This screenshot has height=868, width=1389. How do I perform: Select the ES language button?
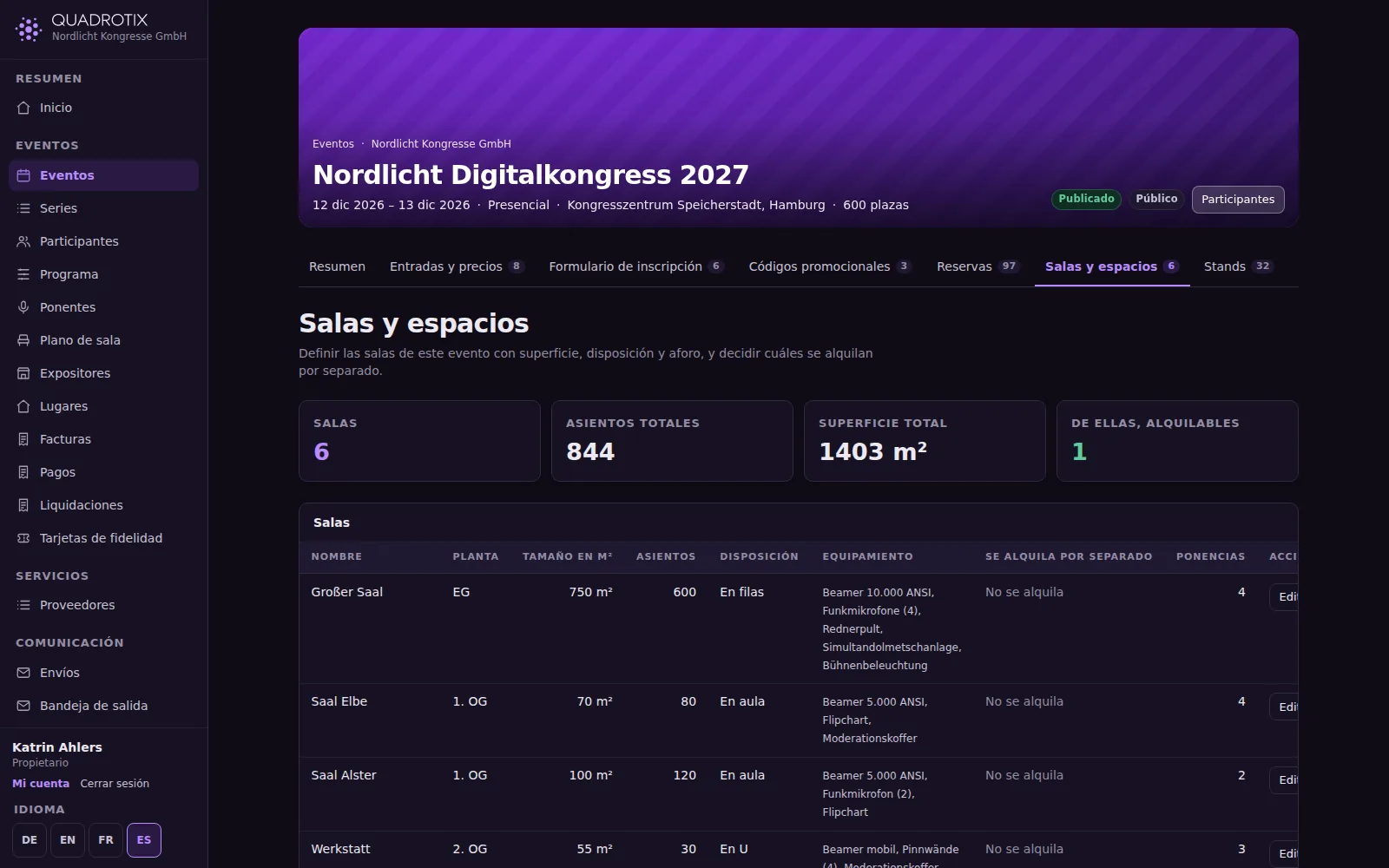click(x=144, y=840)
